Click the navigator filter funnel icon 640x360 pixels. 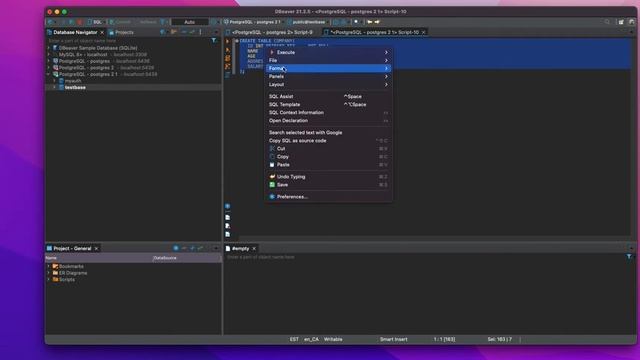[x=214, y=40]
